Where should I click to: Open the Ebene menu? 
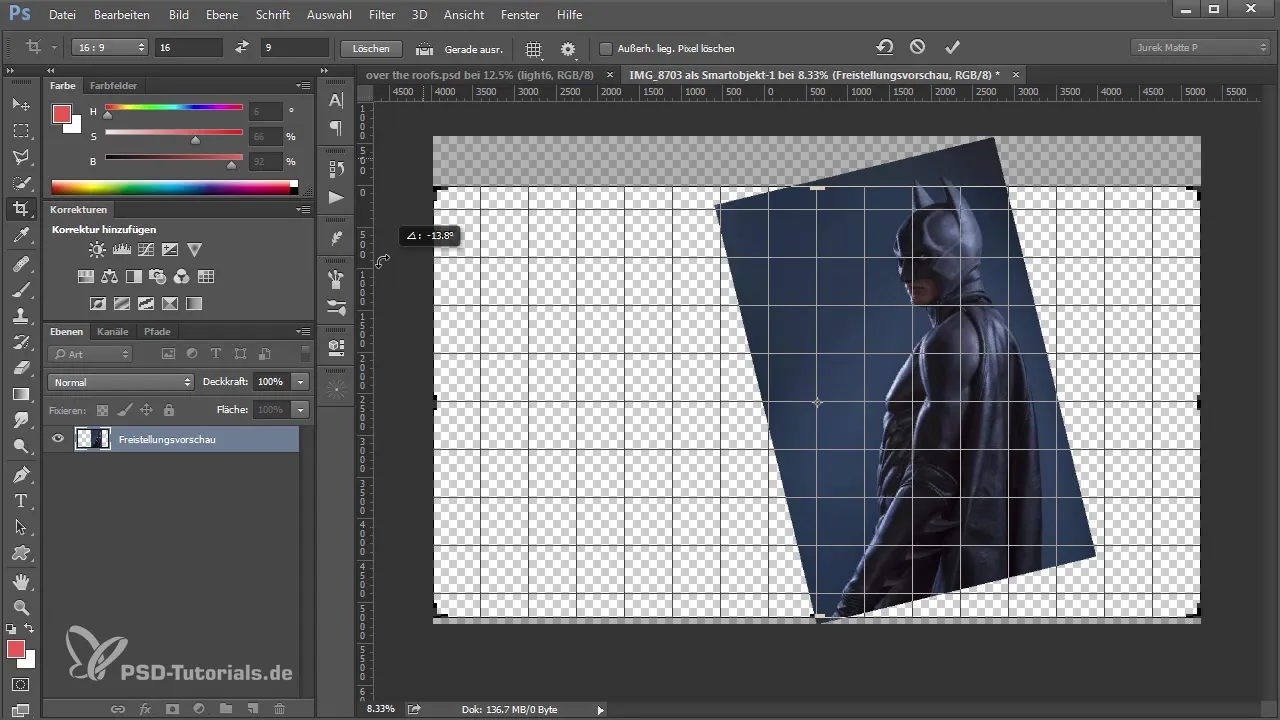pyautogui.click(x=221, y=15)
